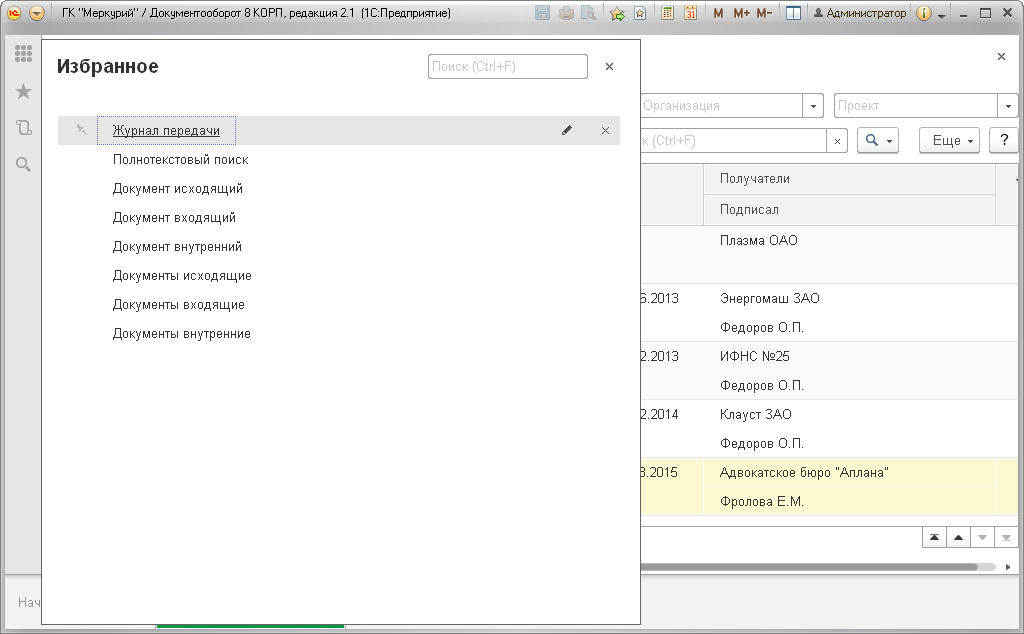Image resolution: width=1024 pixels, height=634 pixels.
Task: Remove 'Журнал передачи' from favorites
Action: 605,131
